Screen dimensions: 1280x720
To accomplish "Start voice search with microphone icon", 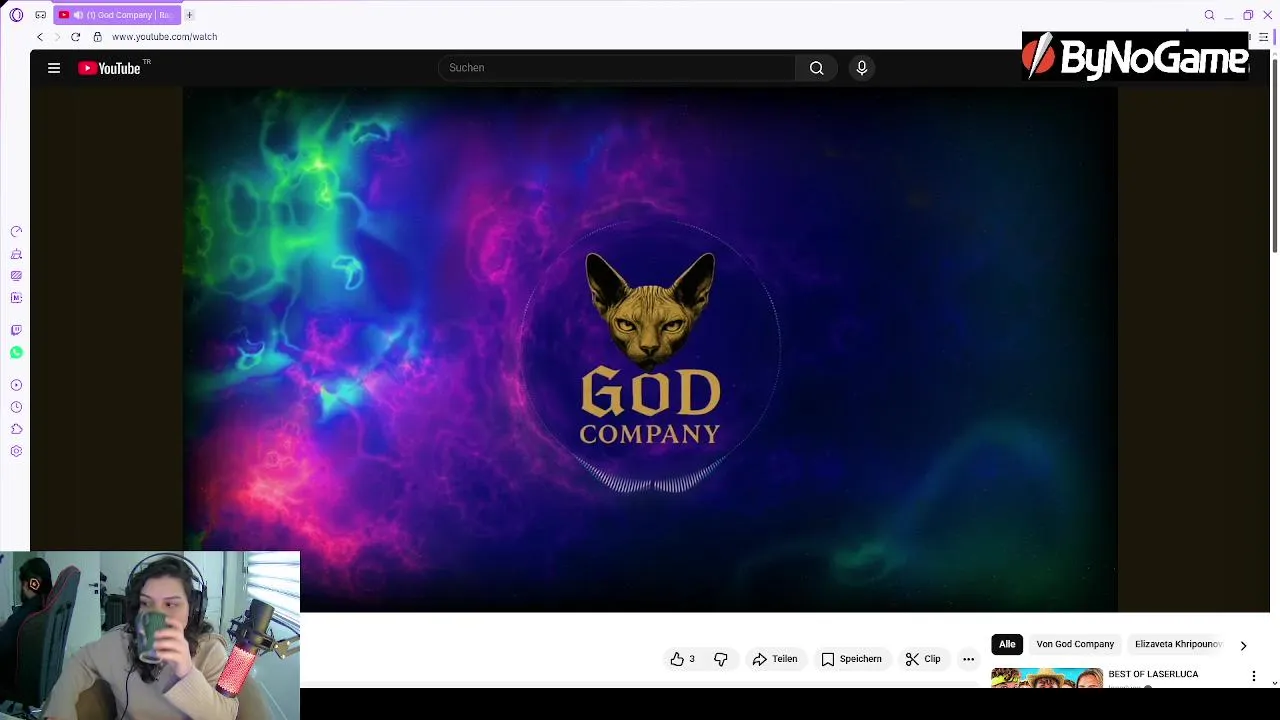I will click(x=862, y=68).
